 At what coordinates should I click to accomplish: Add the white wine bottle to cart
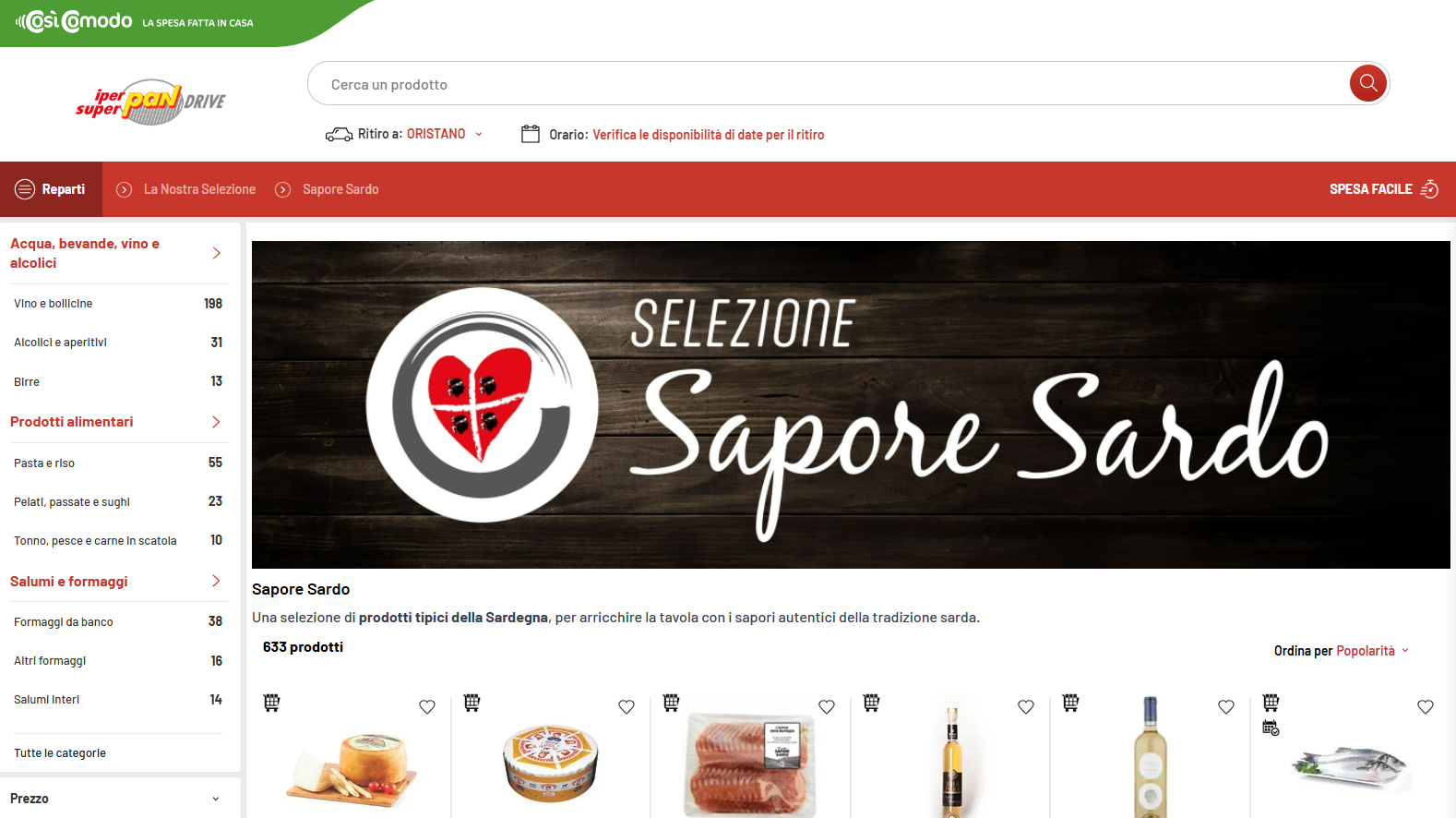click(x=1070, y=703)
